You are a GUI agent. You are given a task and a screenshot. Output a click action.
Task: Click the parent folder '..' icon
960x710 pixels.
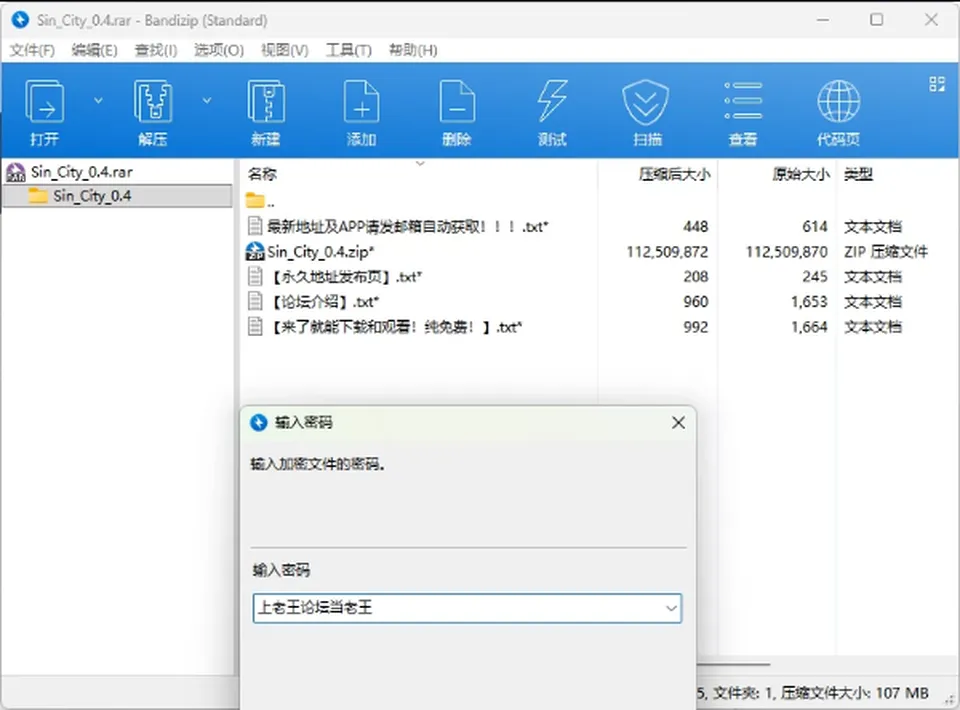point(255,200)
